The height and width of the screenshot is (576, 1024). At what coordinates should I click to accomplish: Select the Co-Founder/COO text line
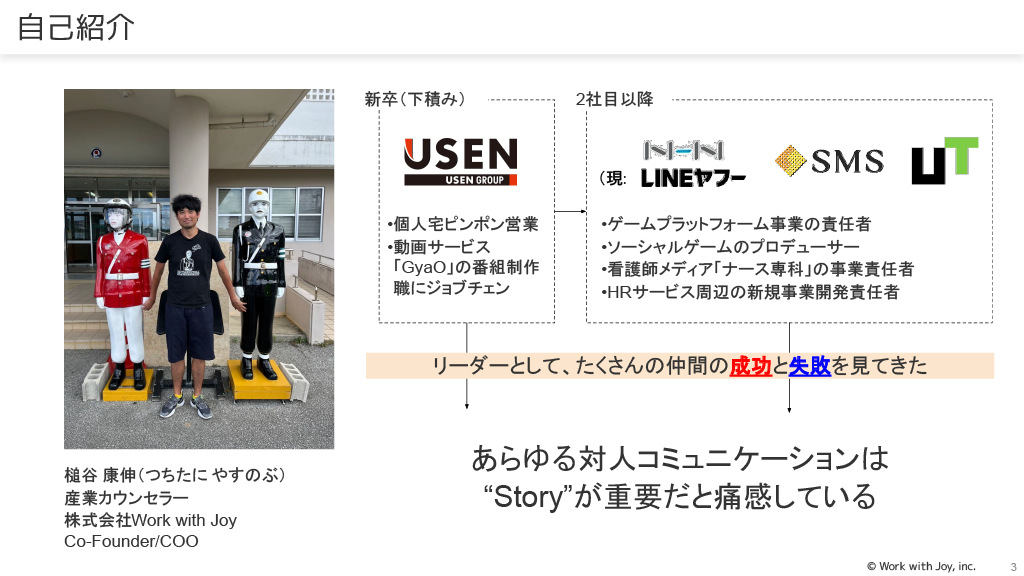coord(131,541)
